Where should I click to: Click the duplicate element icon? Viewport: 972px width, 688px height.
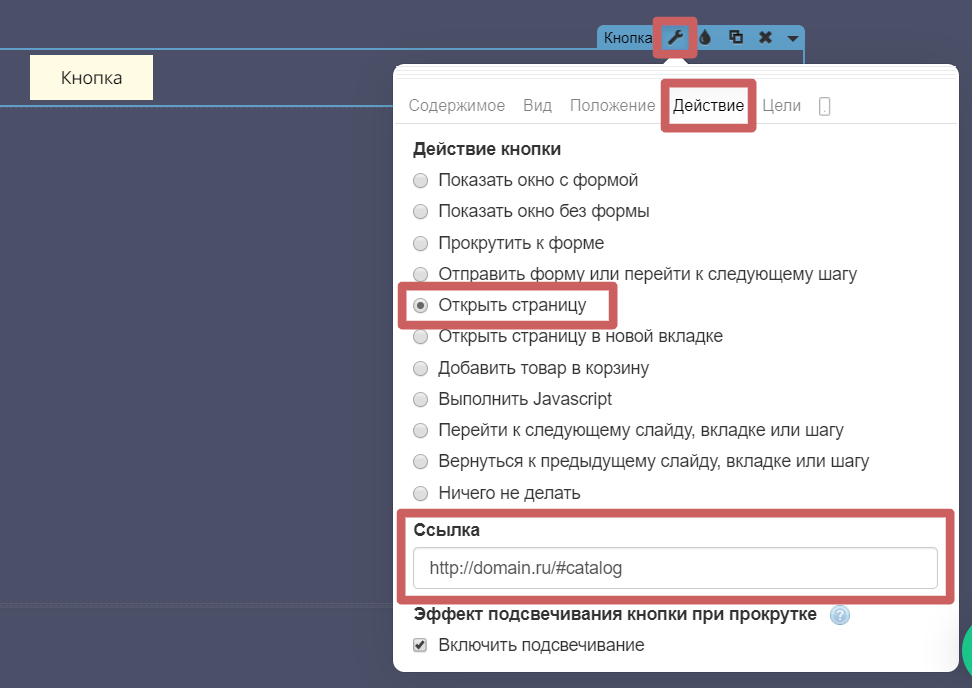[x=736, y=38]
